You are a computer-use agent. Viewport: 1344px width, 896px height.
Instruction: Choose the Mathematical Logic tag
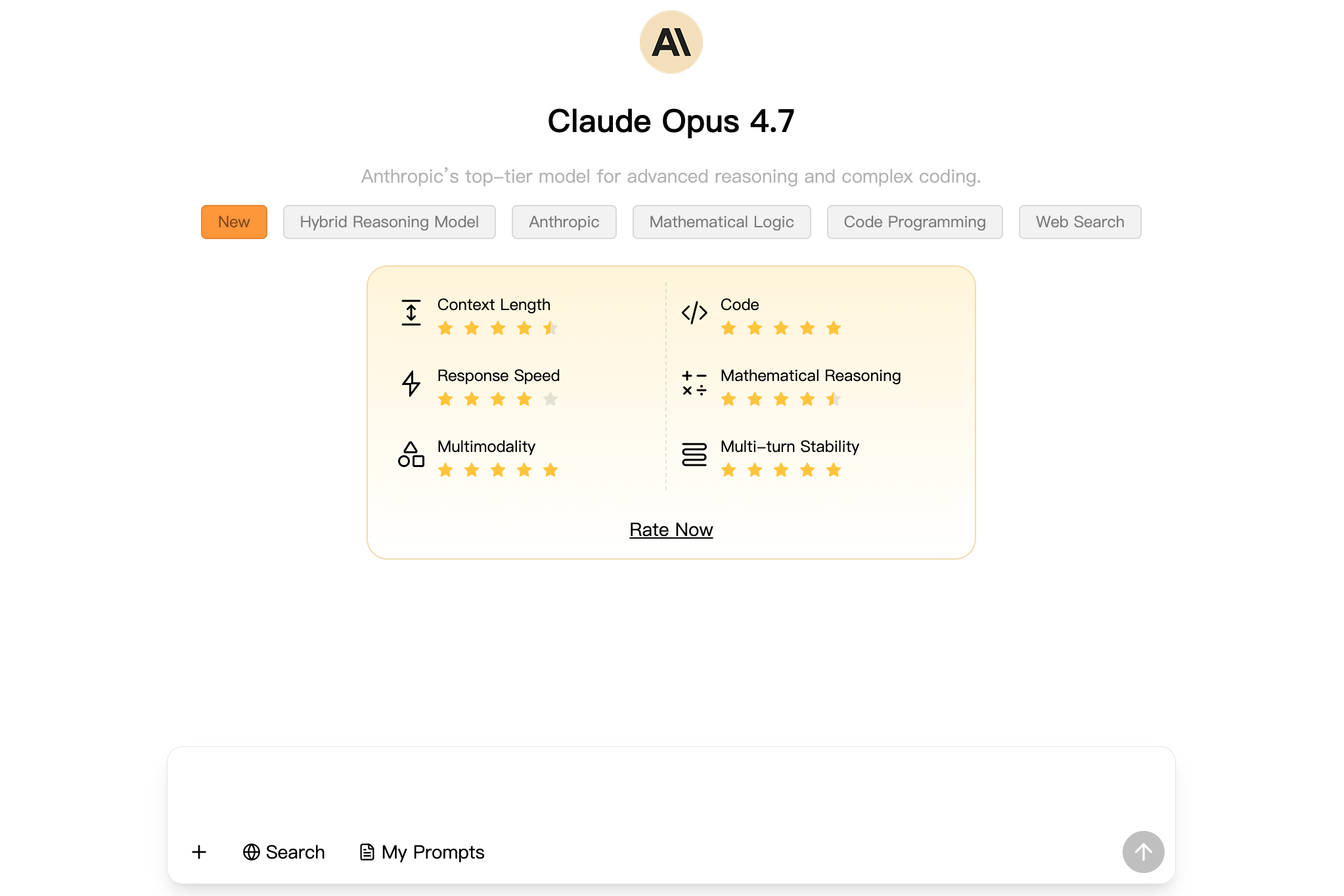(x=721, y=222)
